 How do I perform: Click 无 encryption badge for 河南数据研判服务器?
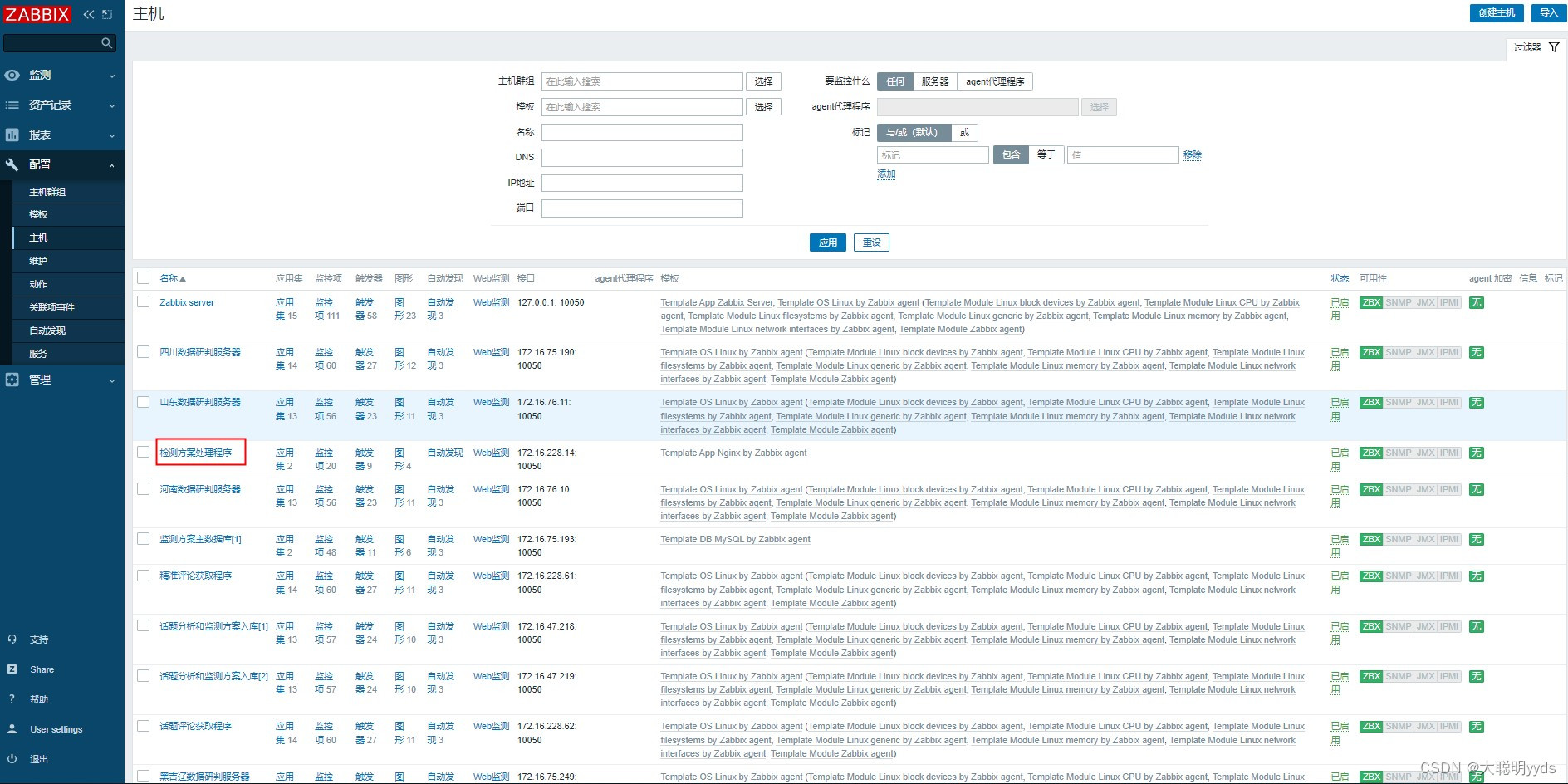tap(1477, 489)
